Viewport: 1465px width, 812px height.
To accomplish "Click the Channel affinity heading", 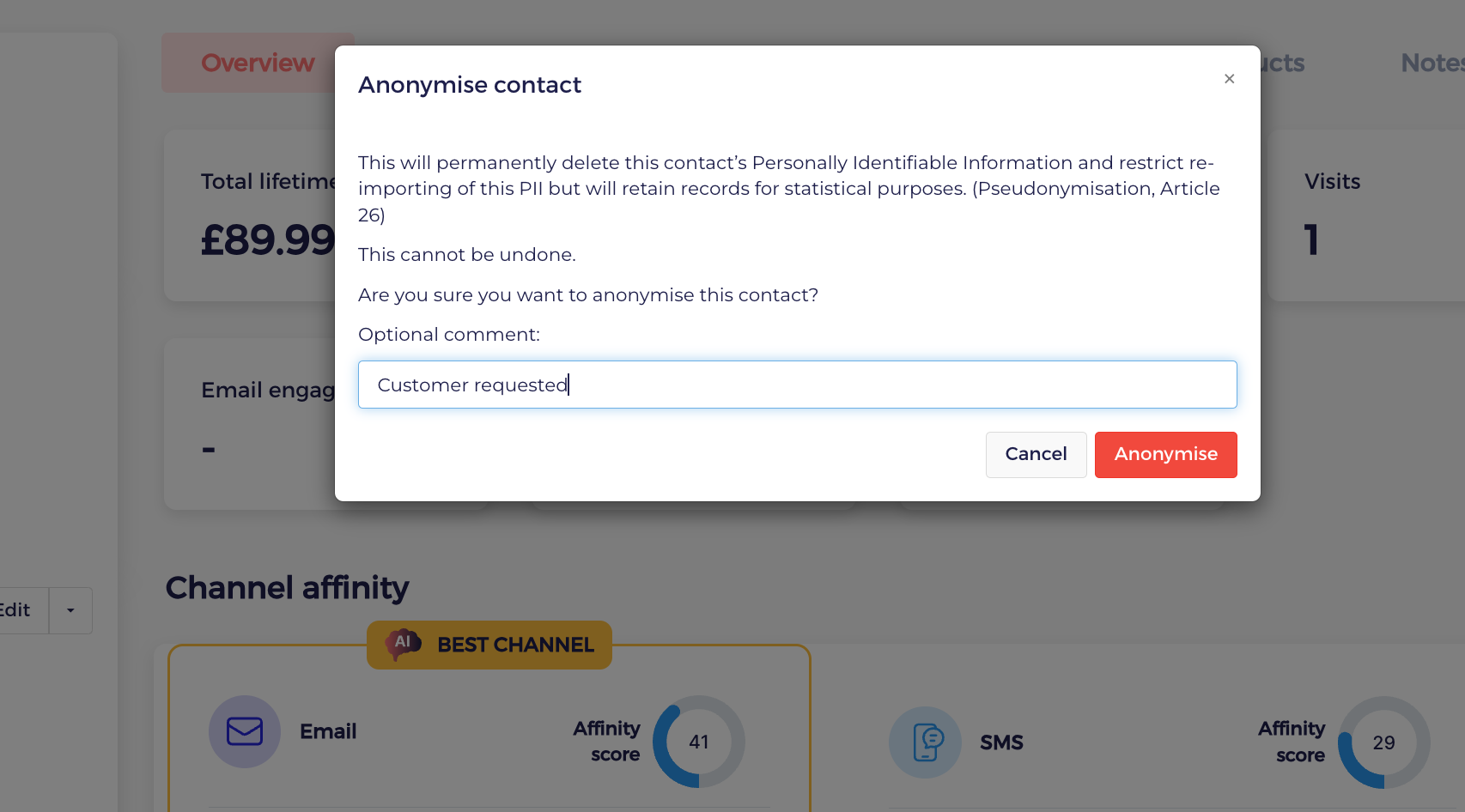I will tap(287, 588).
